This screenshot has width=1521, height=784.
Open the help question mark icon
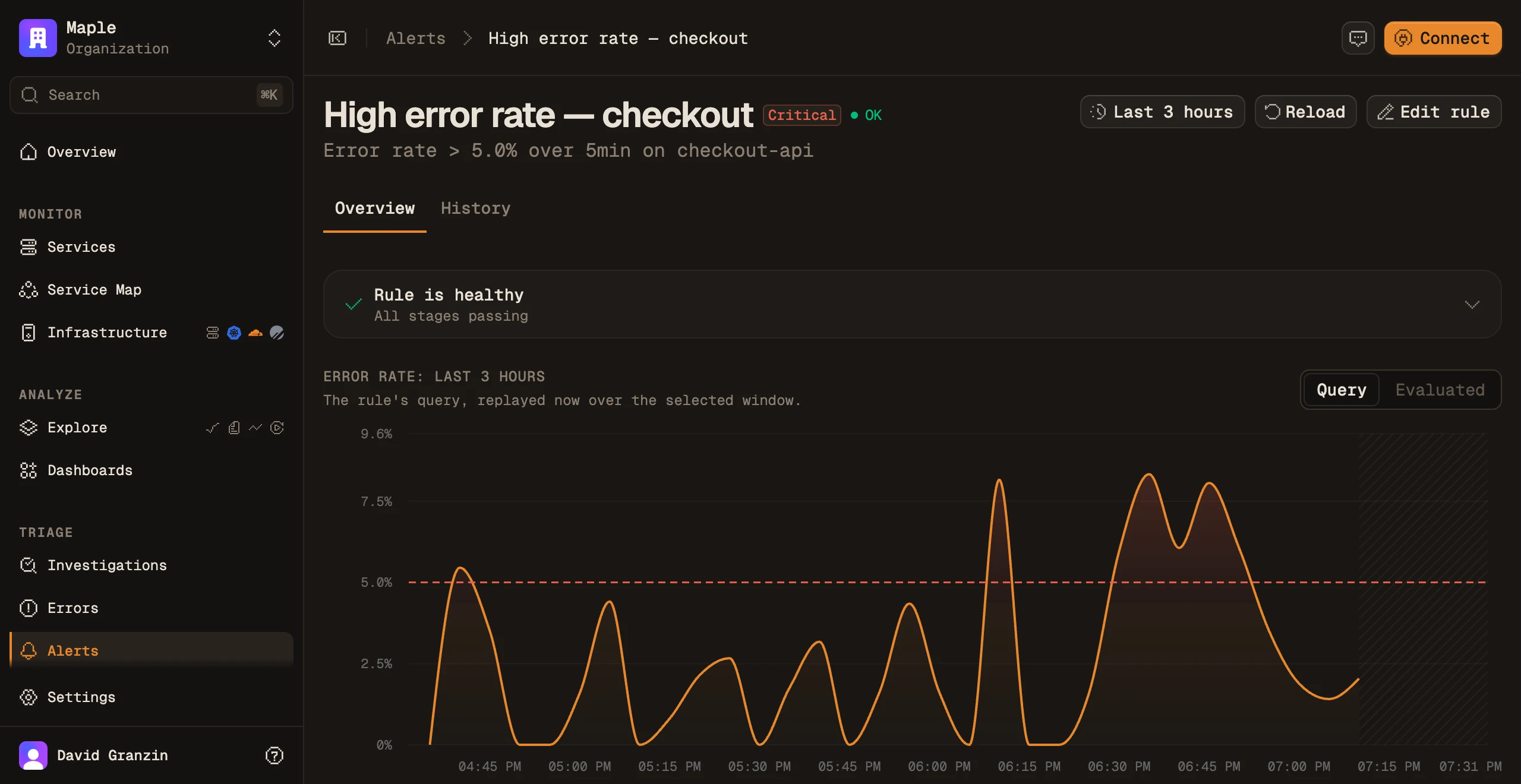tap(274, 755)
